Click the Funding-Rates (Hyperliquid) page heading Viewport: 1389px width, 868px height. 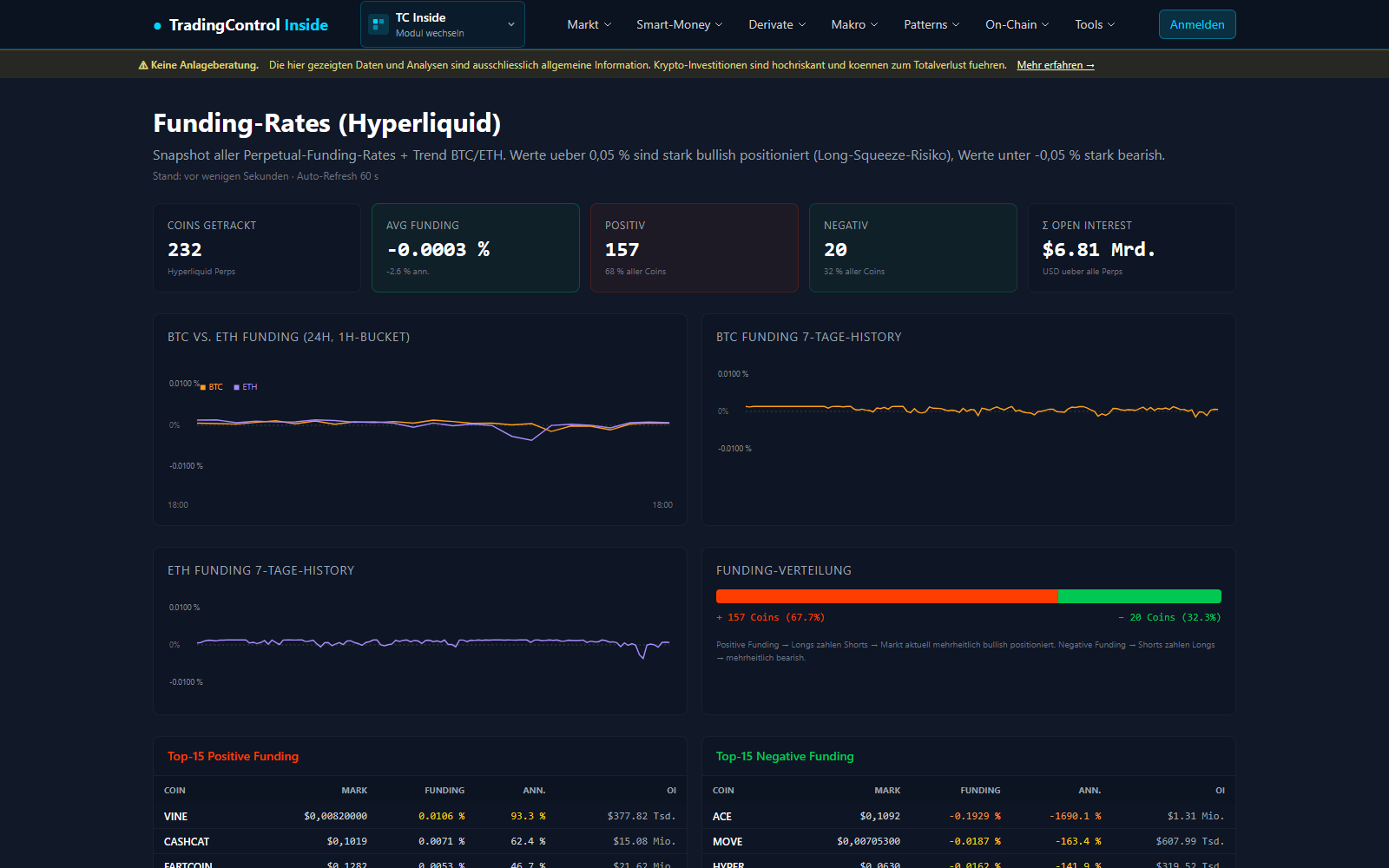click(327, 123)
